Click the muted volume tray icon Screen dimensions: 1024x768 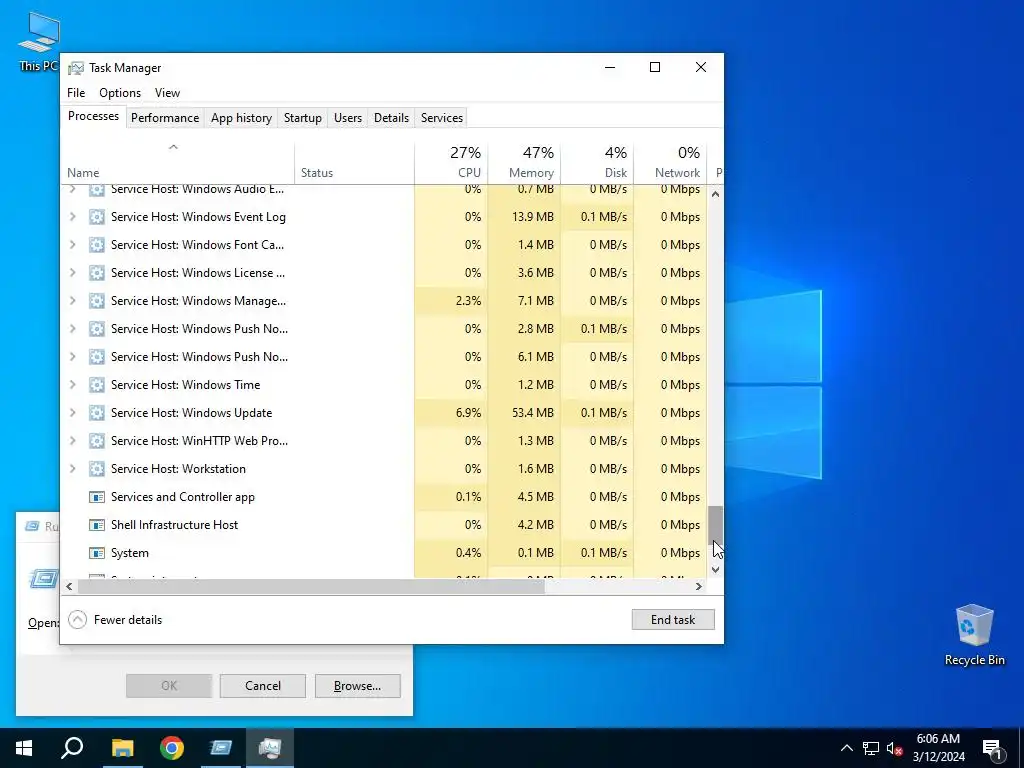[x=895, y=748]
